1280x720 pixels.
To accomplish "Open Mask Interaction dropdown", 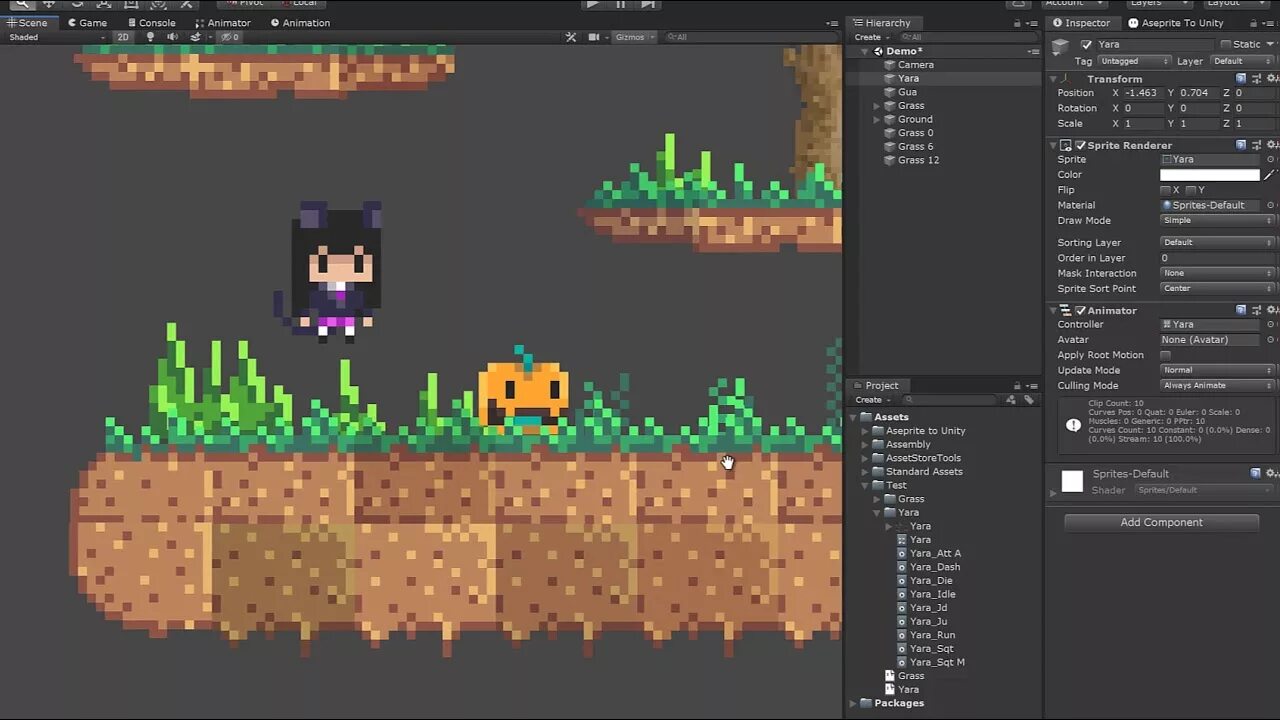I will [1217, 273].
